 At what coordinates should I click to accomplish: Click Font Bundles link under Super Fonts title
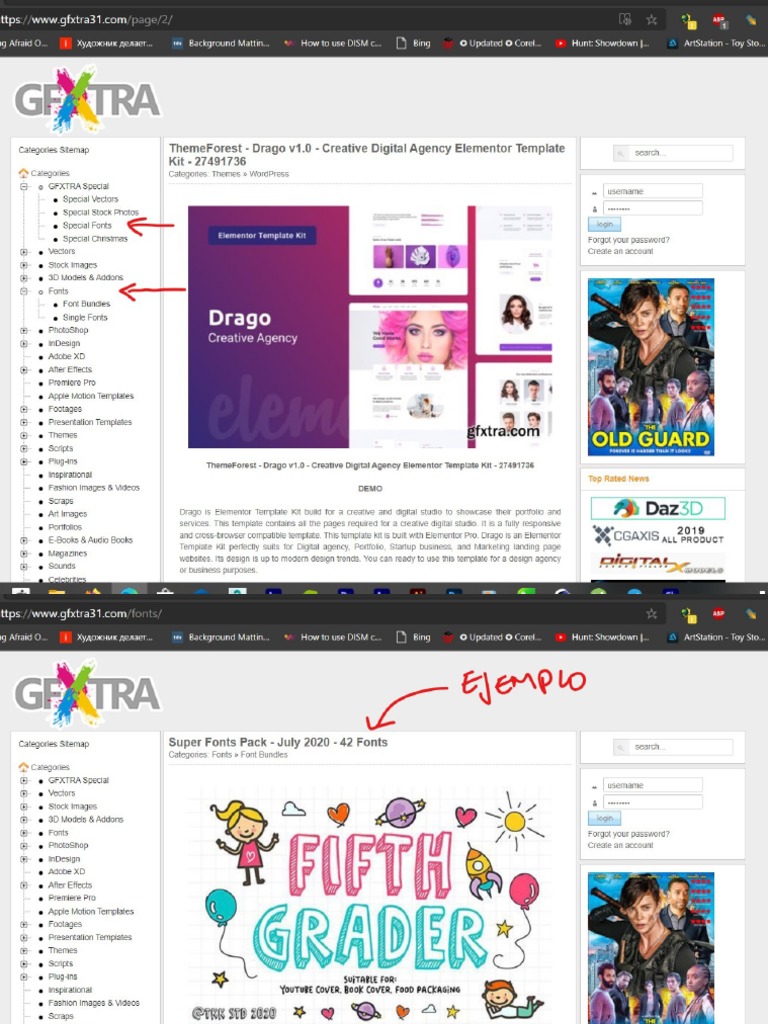[x=264, y=754]
